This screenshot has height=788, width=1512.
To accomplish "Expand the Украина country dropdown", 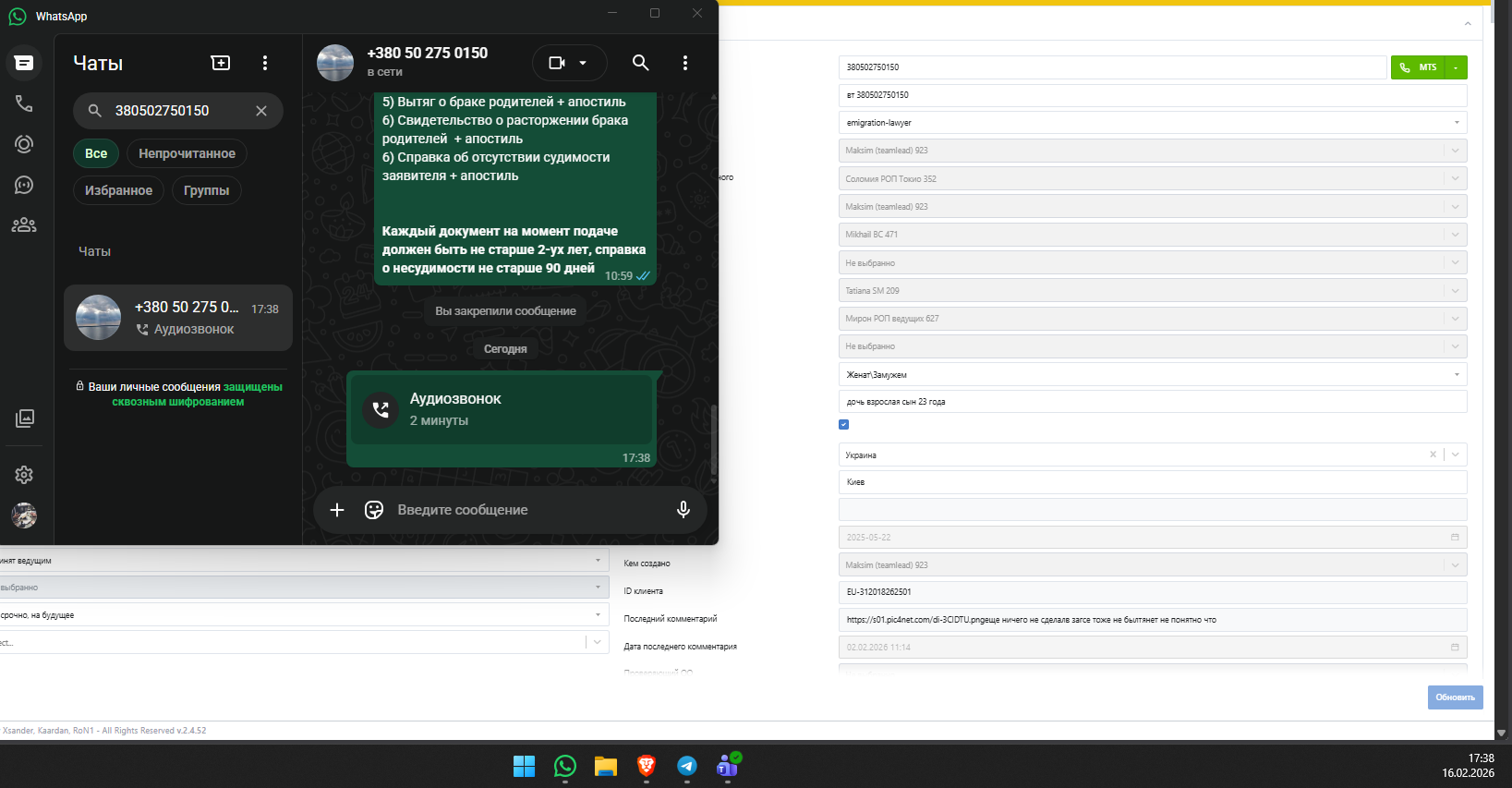I will tap(1456, 455).
